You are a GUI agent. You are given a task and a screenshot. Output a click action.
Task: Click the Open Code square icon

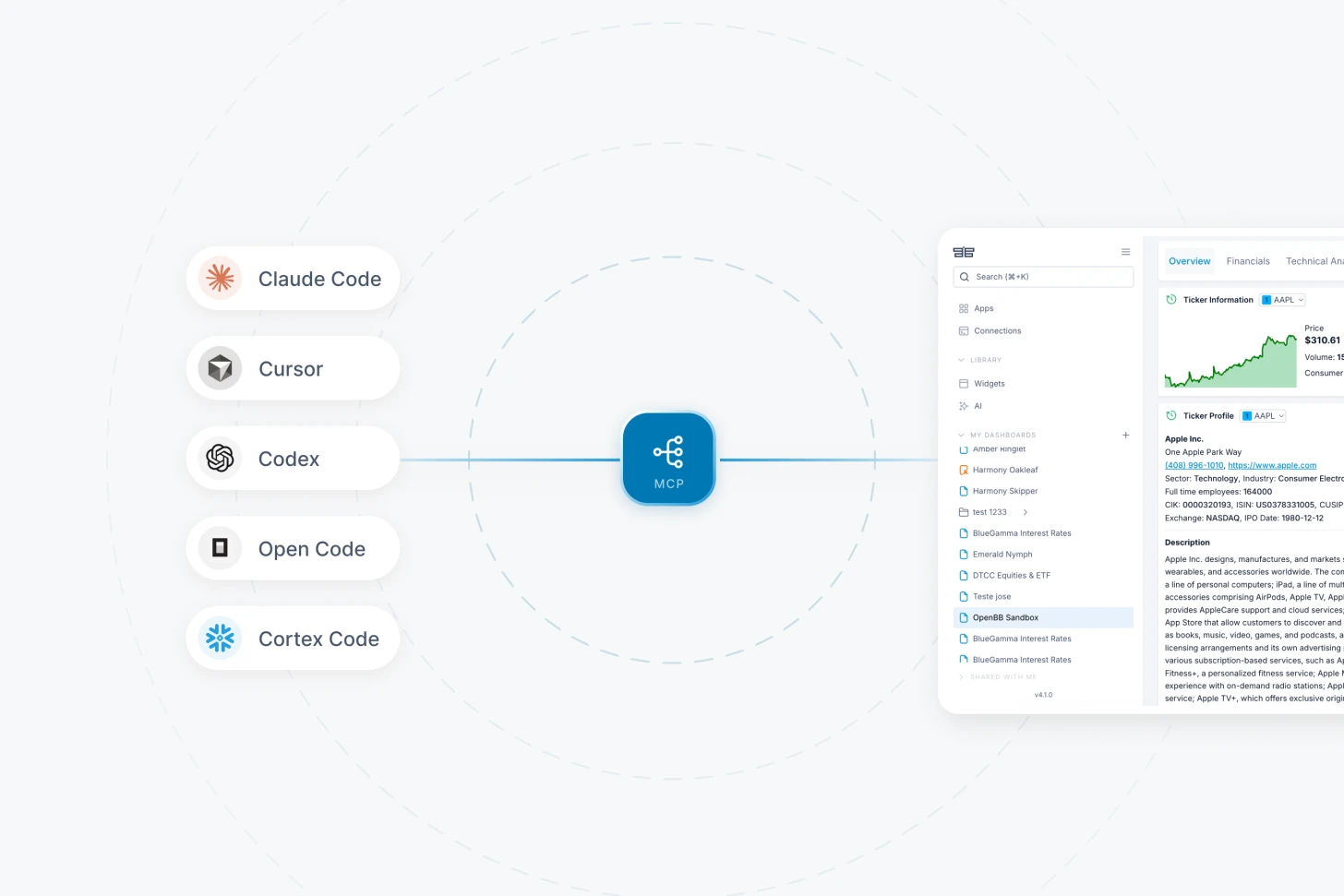coord(220,548)
